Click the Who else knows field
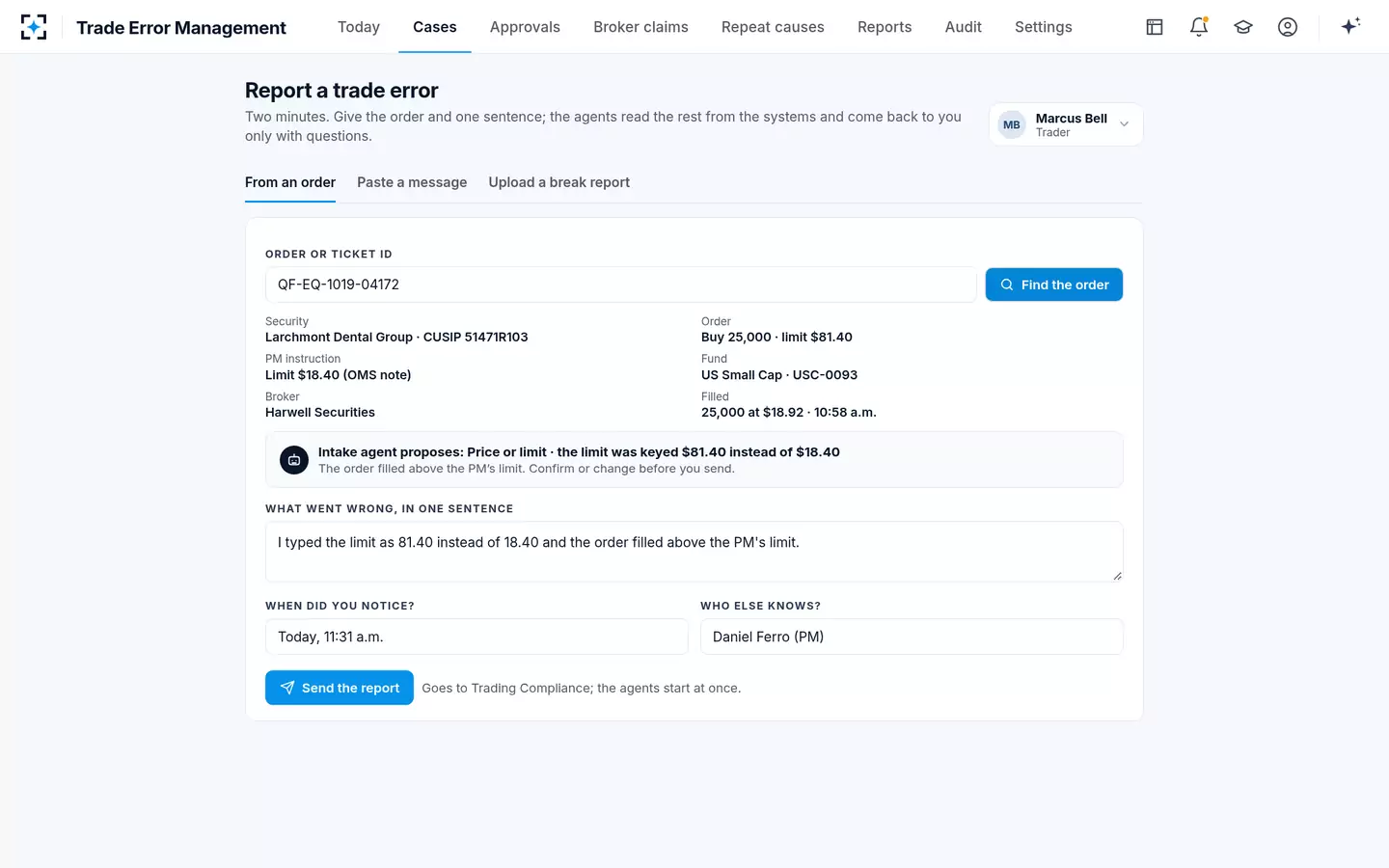 tap(912, 637)
